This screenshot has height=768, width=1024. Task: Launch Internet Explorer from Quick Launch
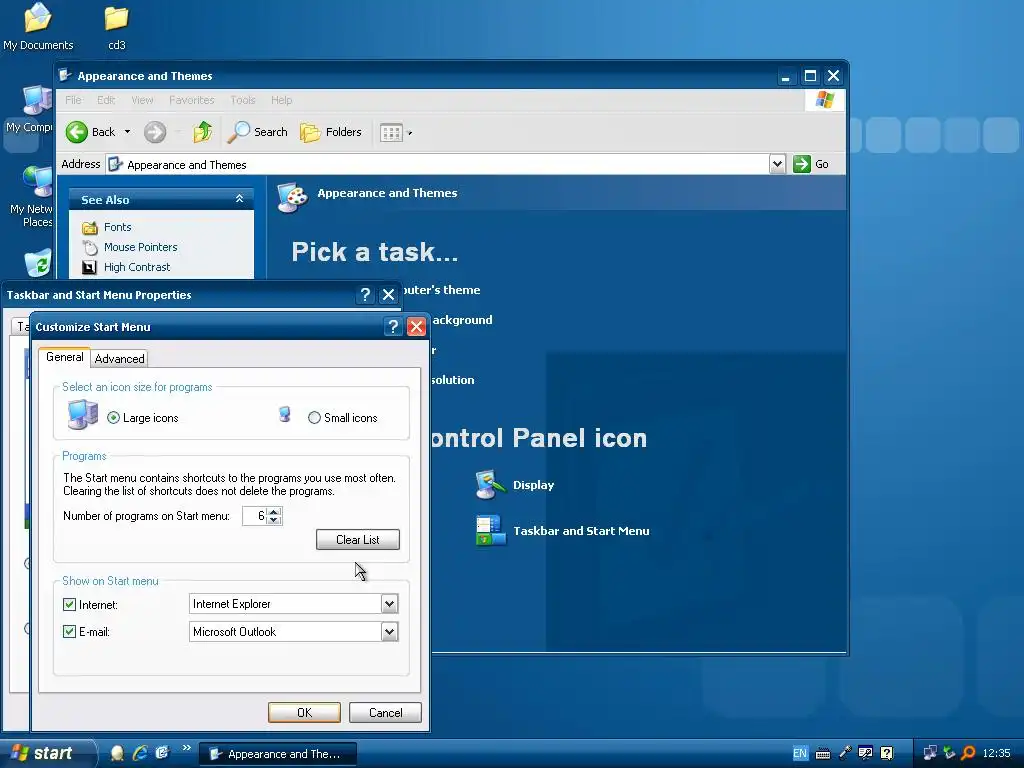pos(140,753)
